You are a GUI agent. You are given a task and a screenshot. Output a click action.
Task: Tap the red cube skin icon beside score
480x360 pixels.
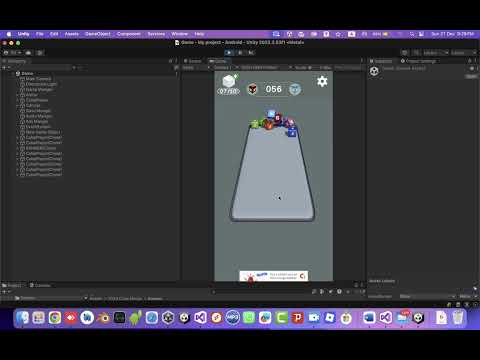tap(253, 89)
